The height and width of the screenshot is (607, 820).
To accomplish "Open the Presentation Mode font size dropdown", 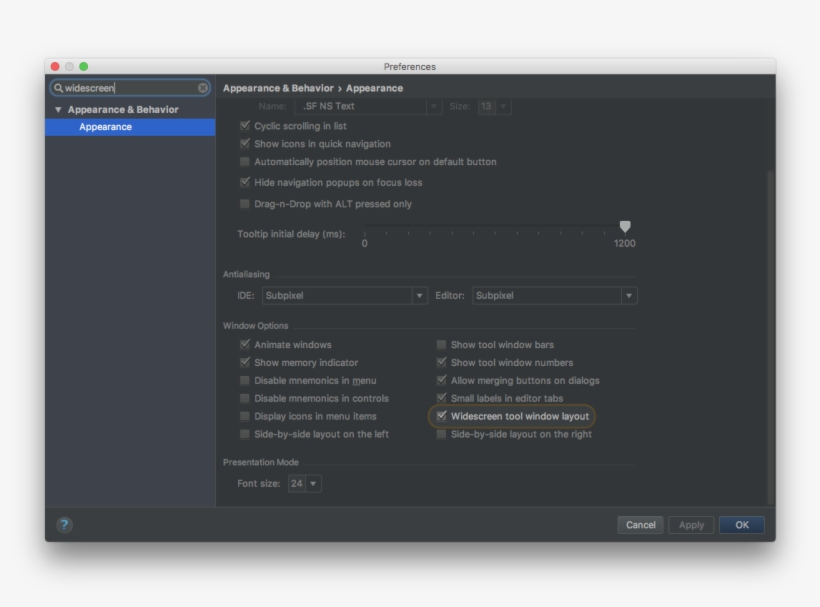I will (315, 481).
